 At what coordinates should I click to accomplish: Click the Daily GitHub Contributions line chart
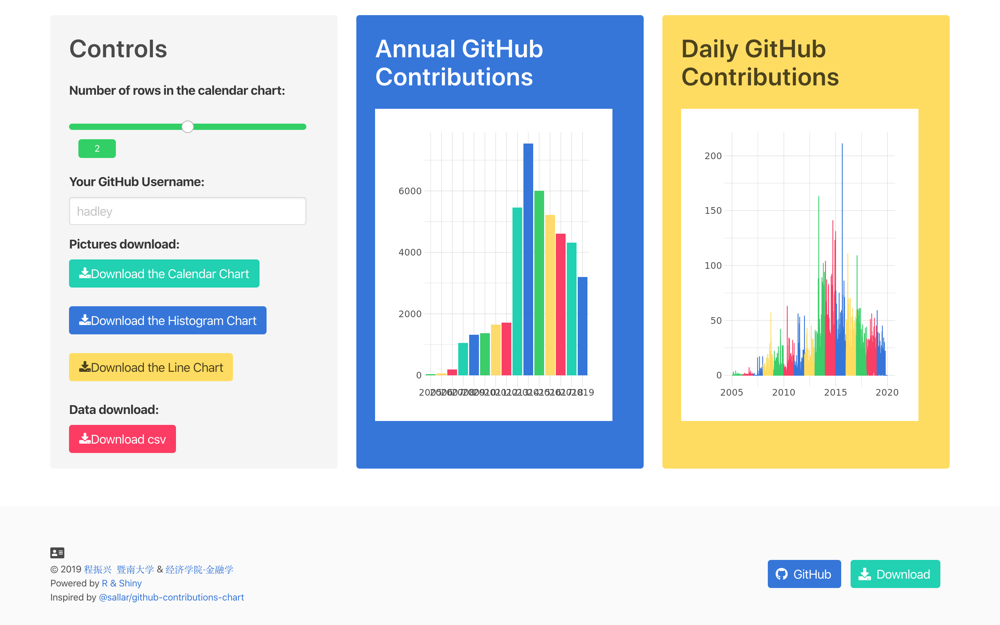pyautogui.click(x=800, y=265)
